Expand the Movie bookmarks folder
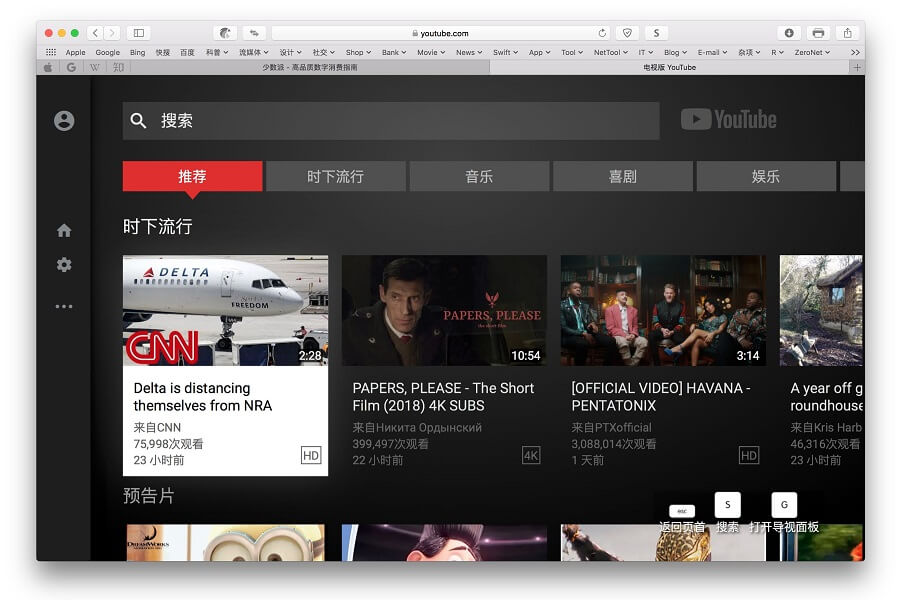900x600 pixels. (x=431, y=52)
